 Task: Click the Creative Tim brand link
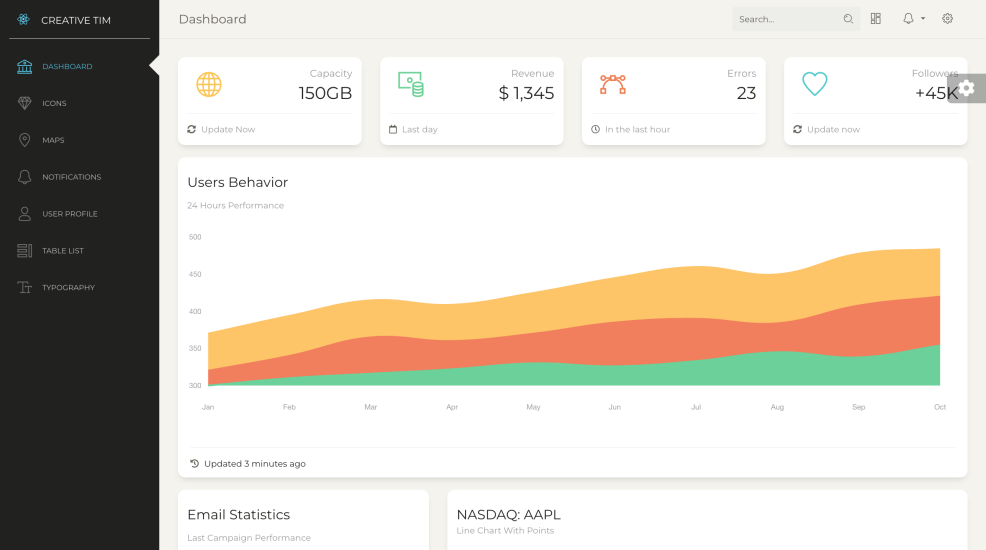pyautogui.click(x=76, y=20)
